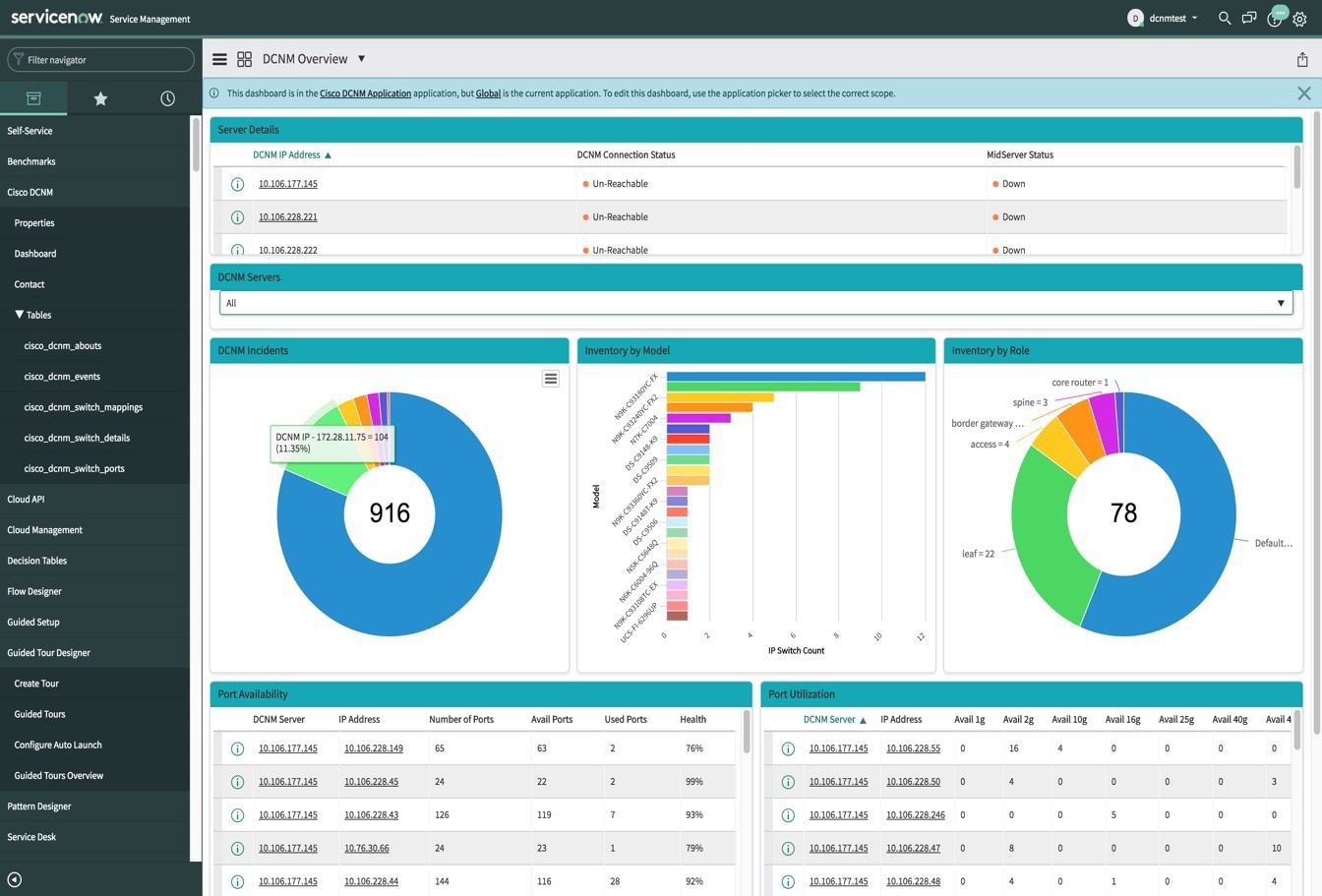Toggle the hamburger menu beside DCNM Overview
The image size is (1322, 896).
[x=219, y=59]
